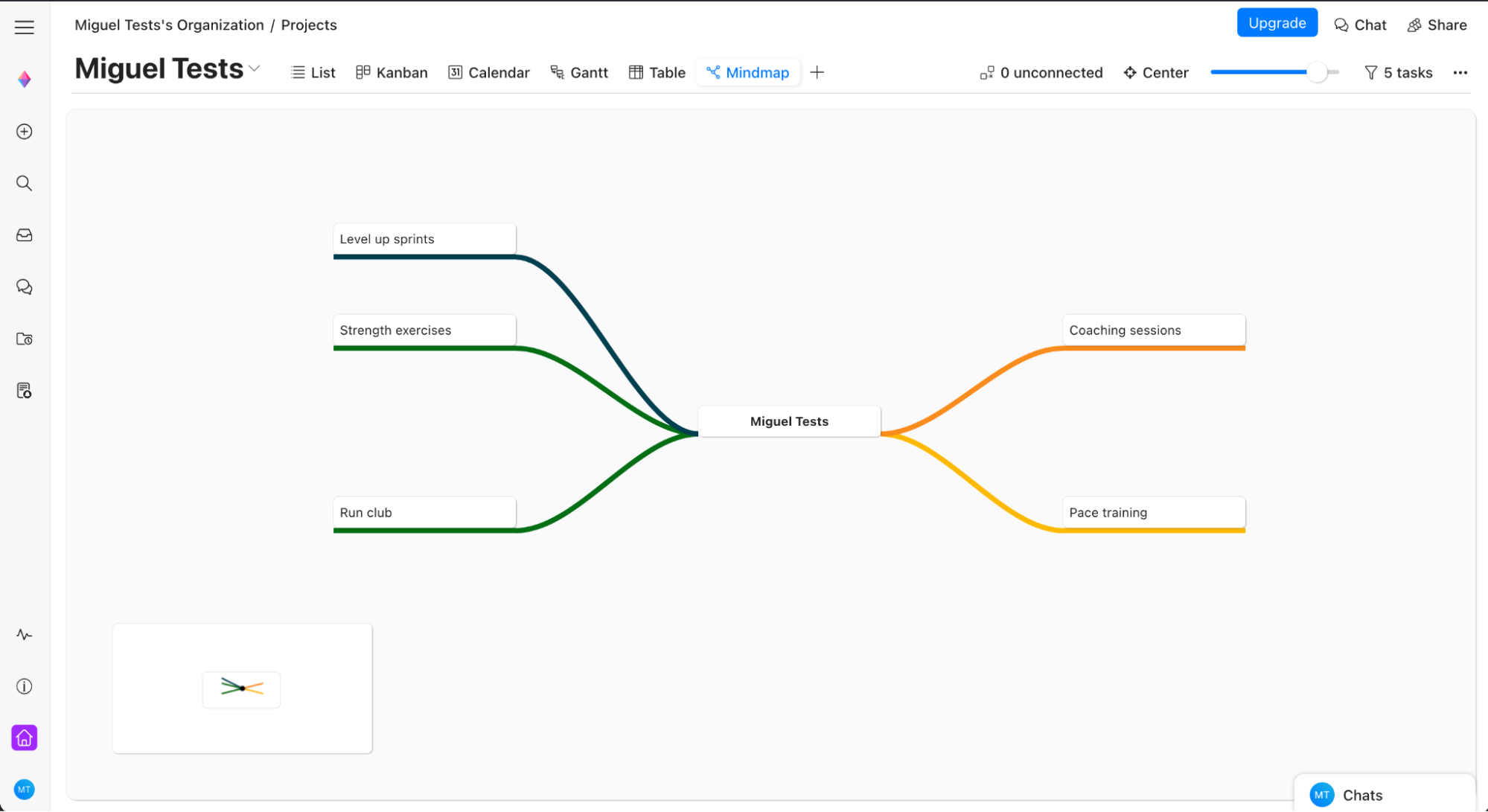
Task: Select the Coaching sessions node
Action: [x=1154, y=330]
